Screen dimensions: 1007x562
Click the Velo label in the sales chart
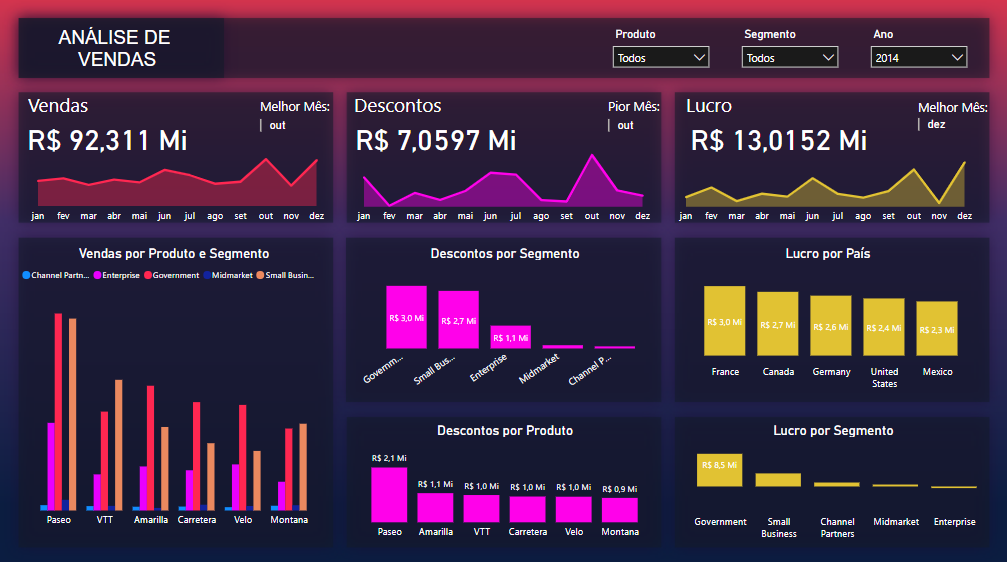243,520
